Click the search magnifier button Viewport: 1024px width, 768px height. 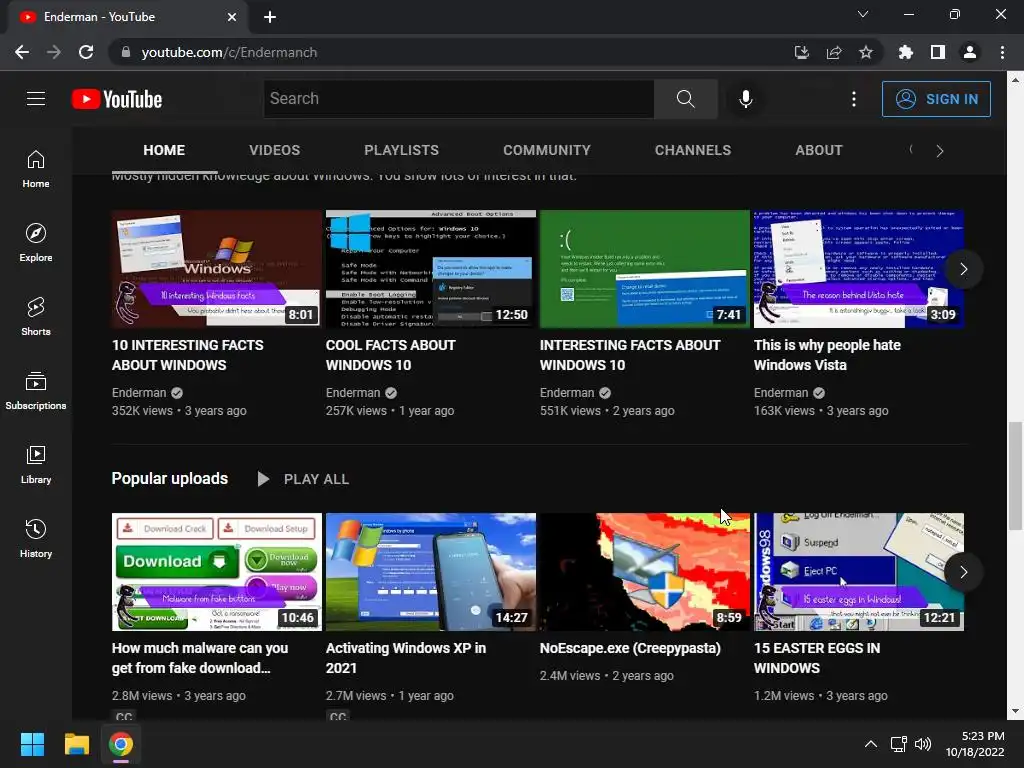686,99
